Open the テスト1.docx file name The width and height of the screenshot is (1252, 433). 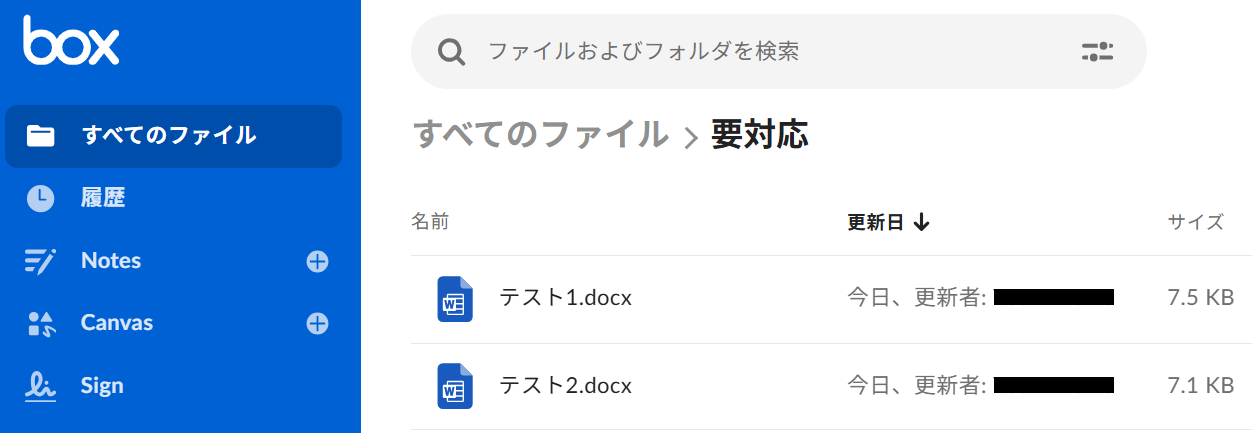pyautogui.click(x=565, y=298)
